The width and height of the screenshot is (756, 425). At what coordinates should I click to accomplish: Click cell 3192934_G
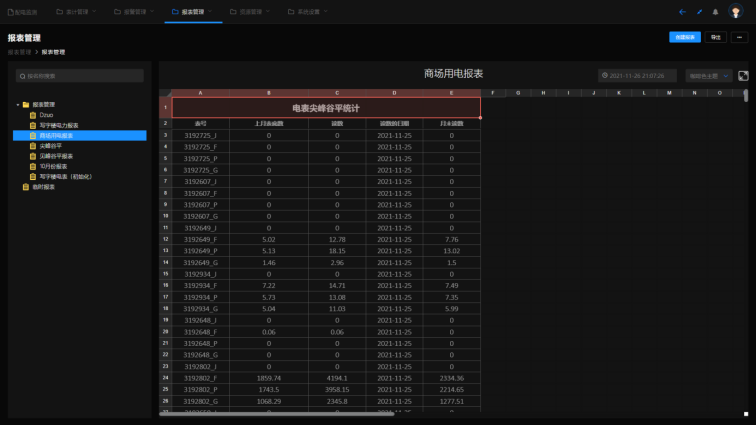click(201, 309)
